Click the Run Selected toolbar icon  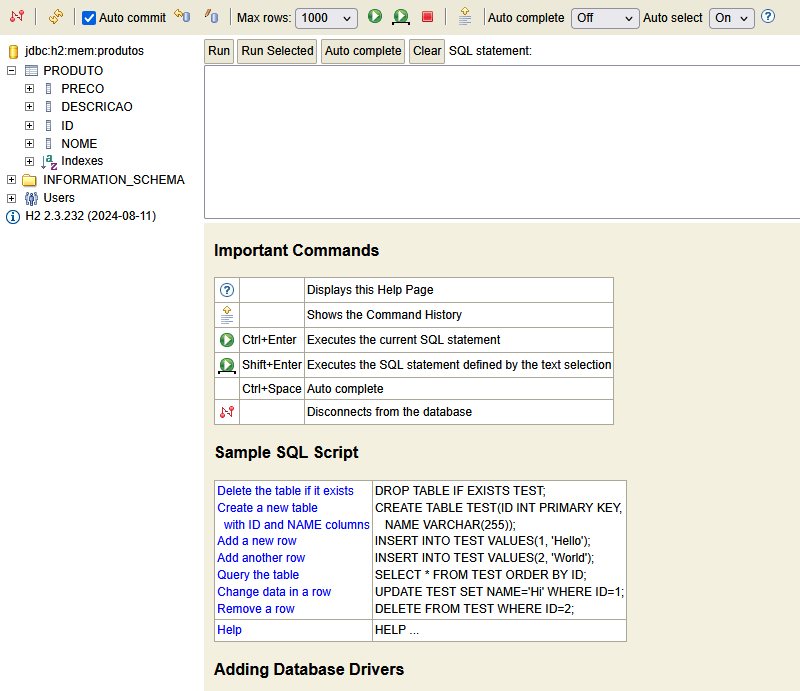[x=401, y=17]
